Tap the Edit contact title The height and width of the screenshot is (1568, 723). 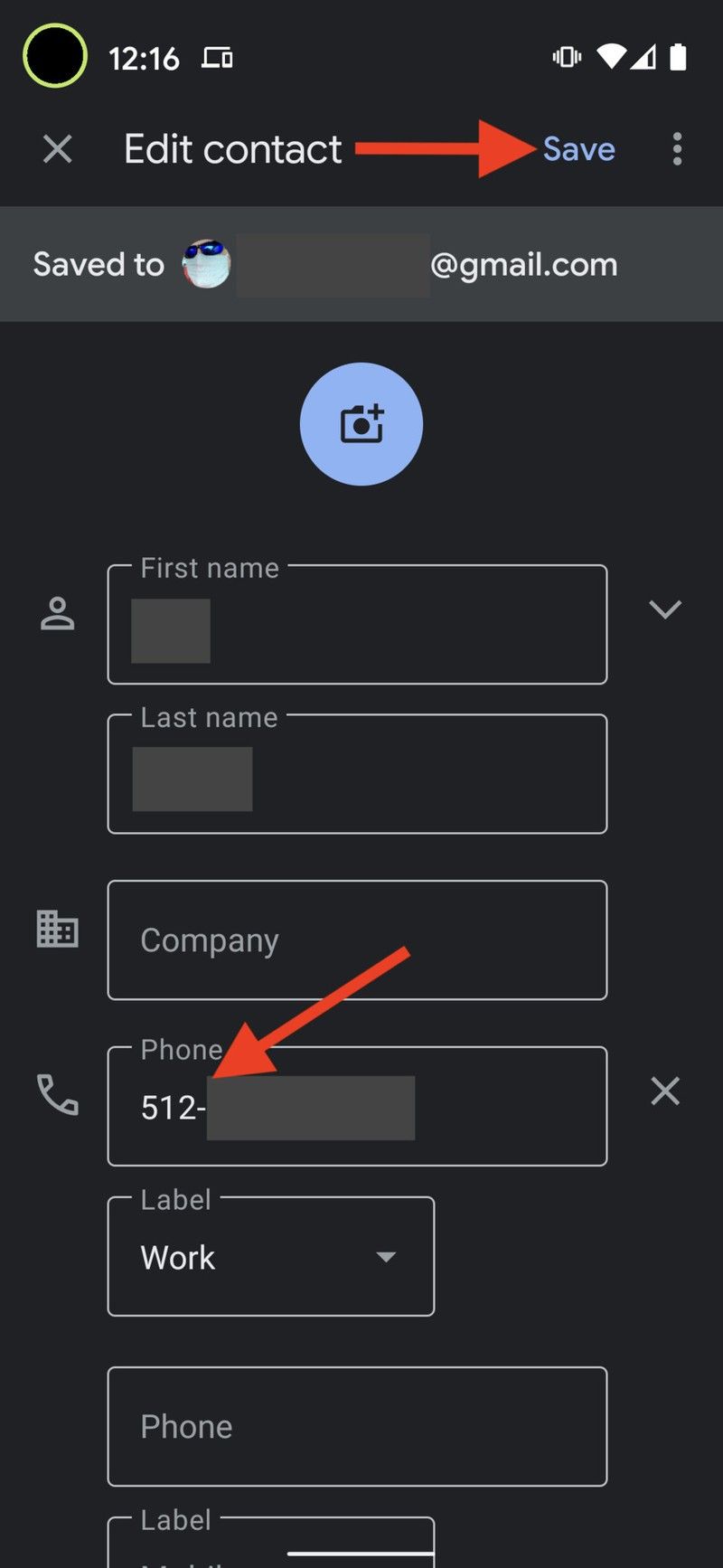[x=232, y=149]
